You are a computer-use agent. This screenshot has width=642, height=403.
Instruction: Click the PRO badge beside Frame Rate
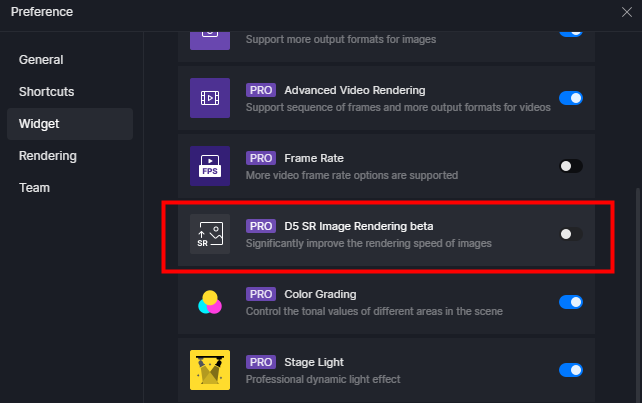click(x=261, y=158)
